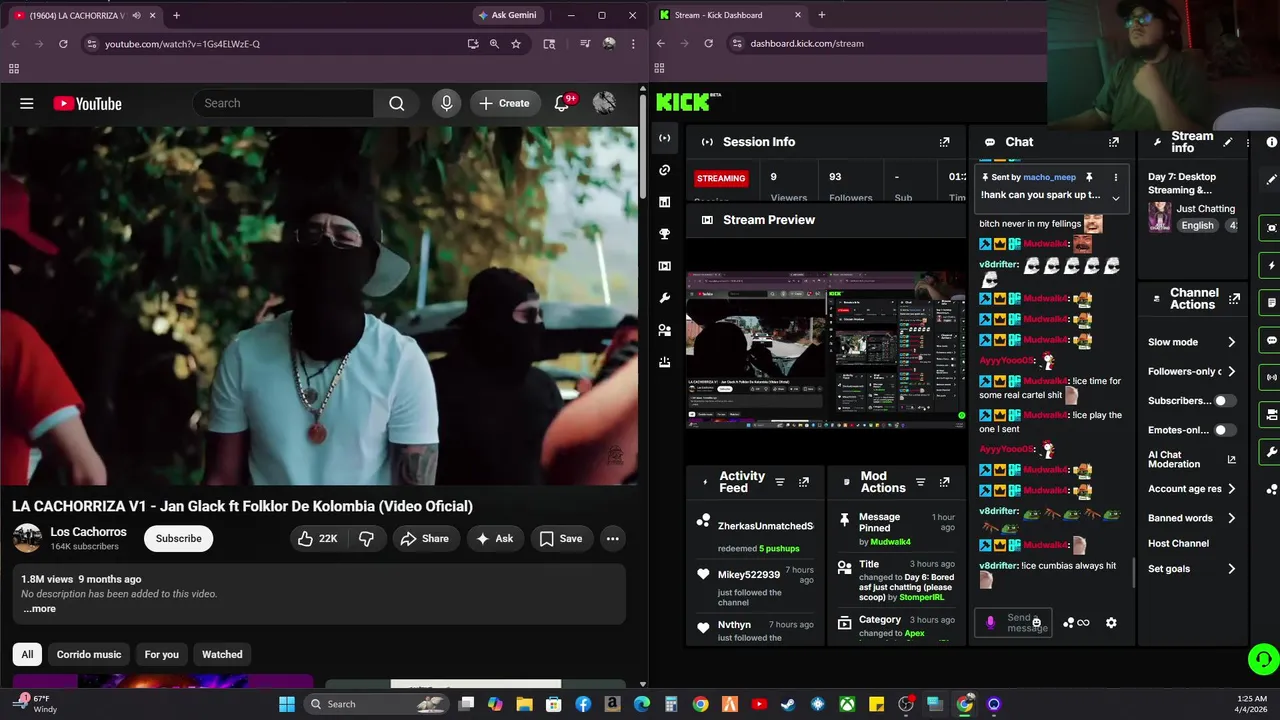
Task: Open Windows Start menu
Action: pyautogui.click(x=287, y=704)
